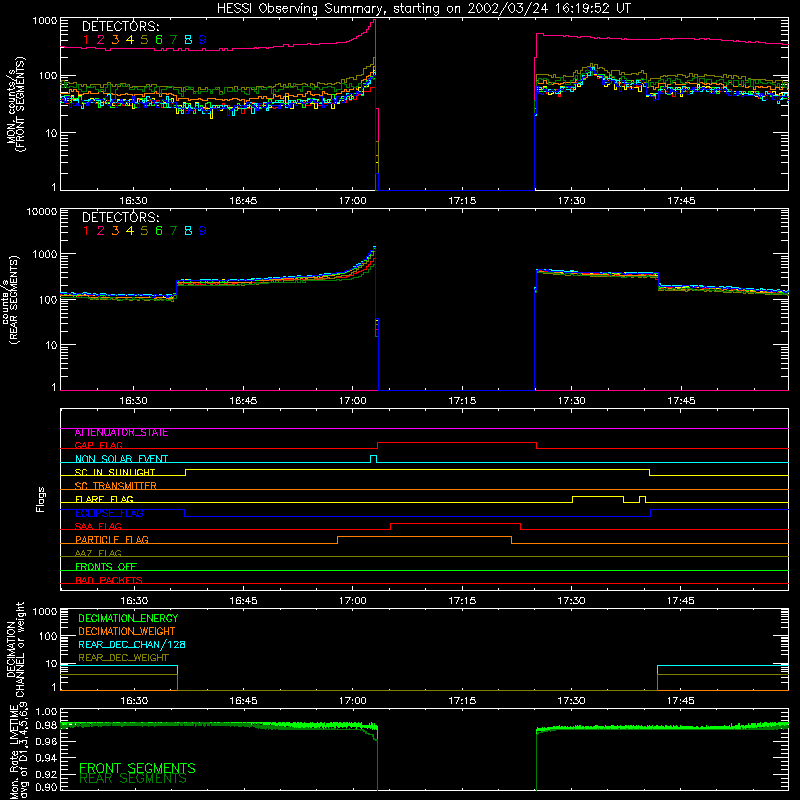Select detector number 8 in the front segments legend
The height and width of the screenshot is (800, 800).
pyautogui.click(x=188, y=39)
